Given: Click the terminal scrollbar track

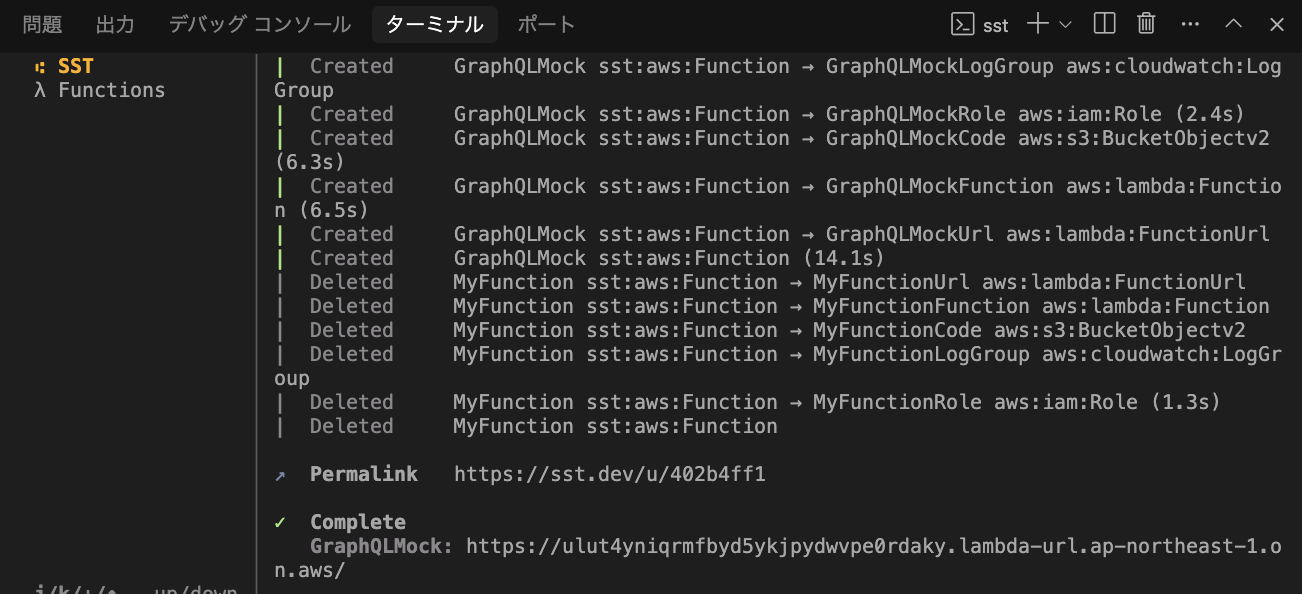Looking at the screenshot, I should [1295, 300].
